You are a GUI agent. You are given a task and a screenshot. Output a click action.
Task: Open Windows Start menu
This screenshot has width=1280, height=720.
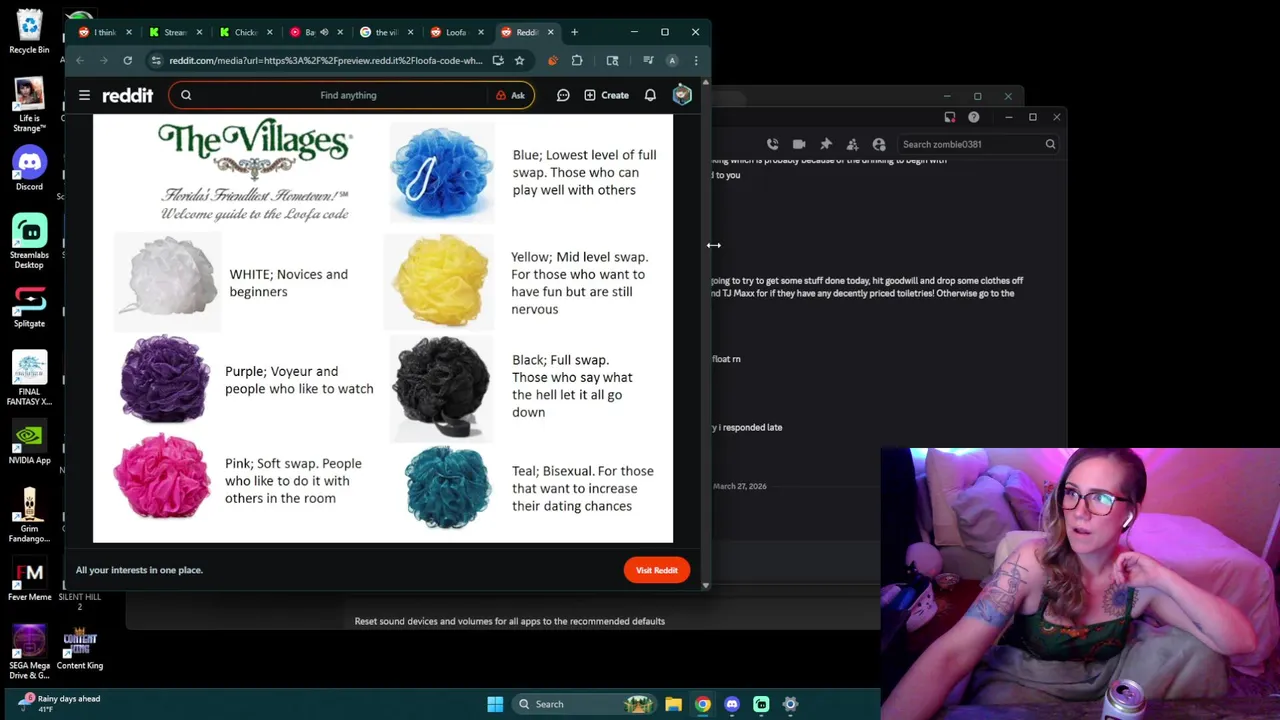tap(495, 704)
